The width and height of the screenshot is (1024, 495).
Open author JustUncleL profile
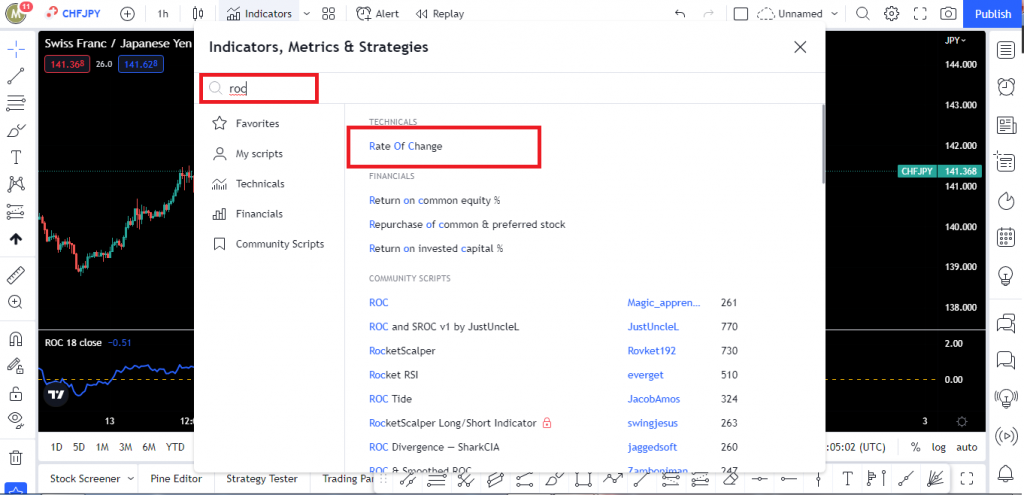[653, 327]
